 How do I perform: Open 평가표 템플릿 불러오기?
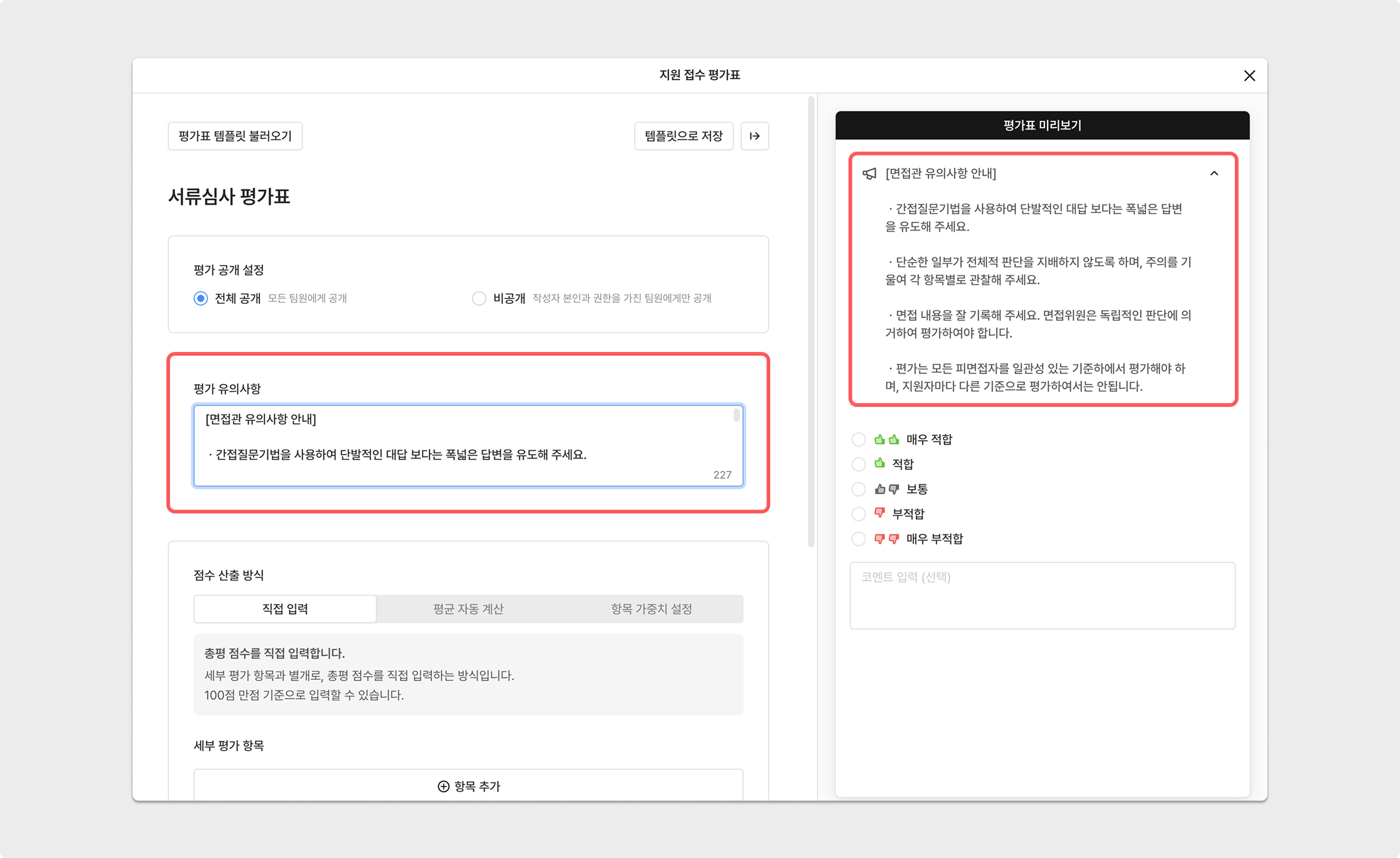click(x=235, y=136)
